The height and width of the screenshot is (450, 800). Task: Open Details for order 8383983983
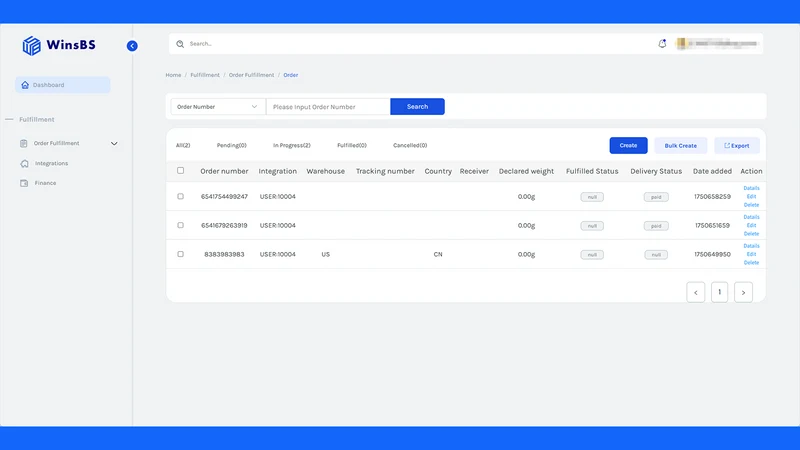(x=752, y=246)
